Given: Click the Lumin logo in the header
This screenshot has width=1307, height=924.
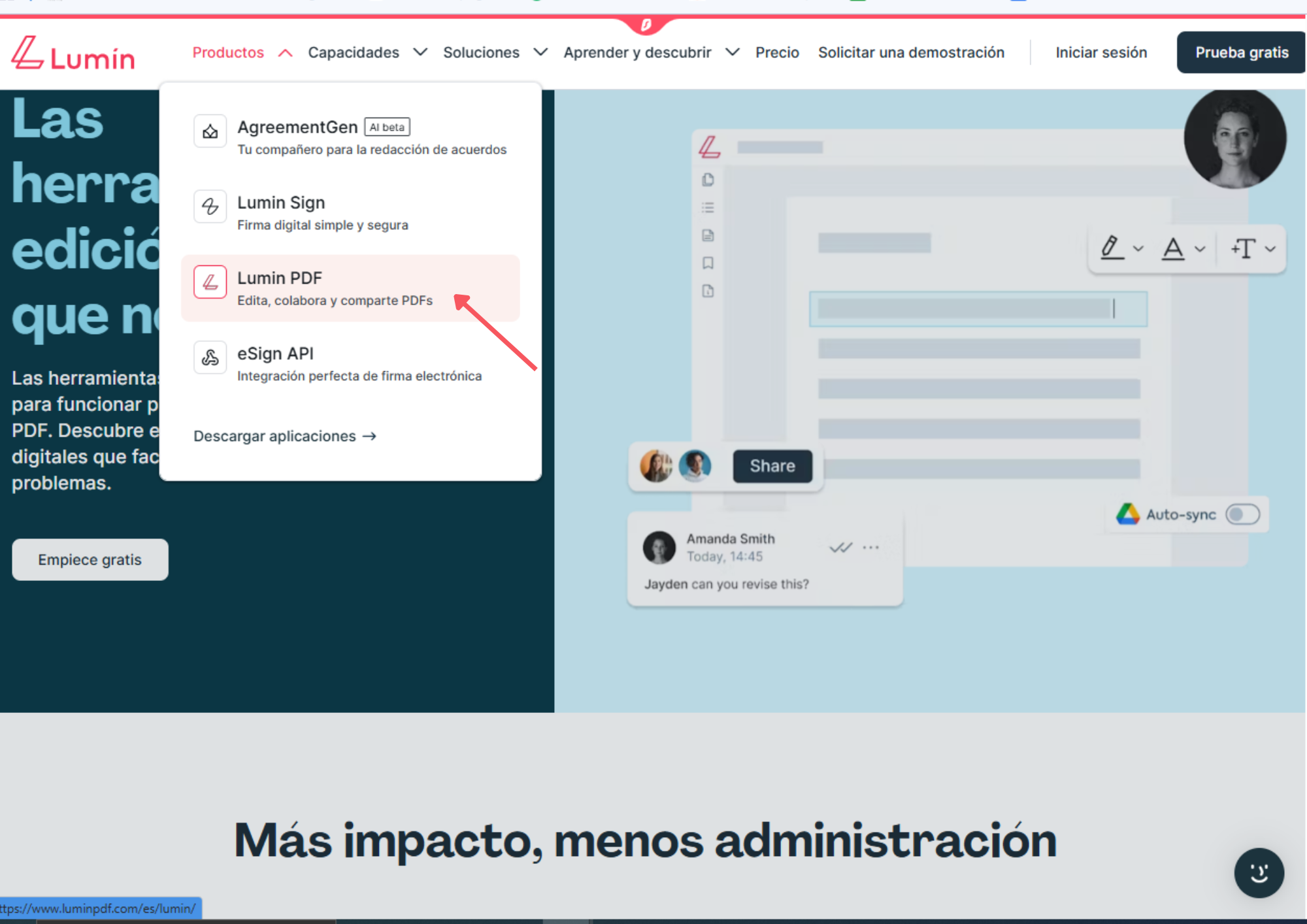Looking at the screenshot, I should click(73, 53).
